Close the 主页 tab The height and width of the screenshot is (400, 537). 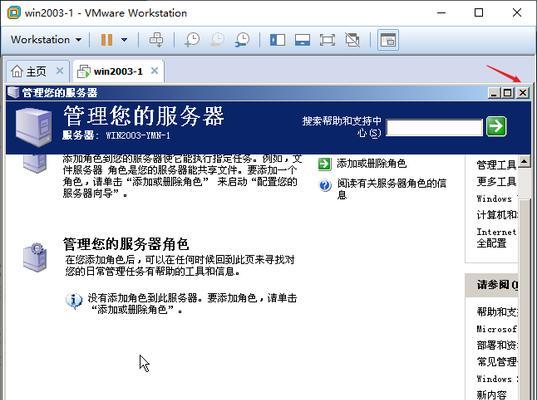pyautogui.click(x=60, y=71)
